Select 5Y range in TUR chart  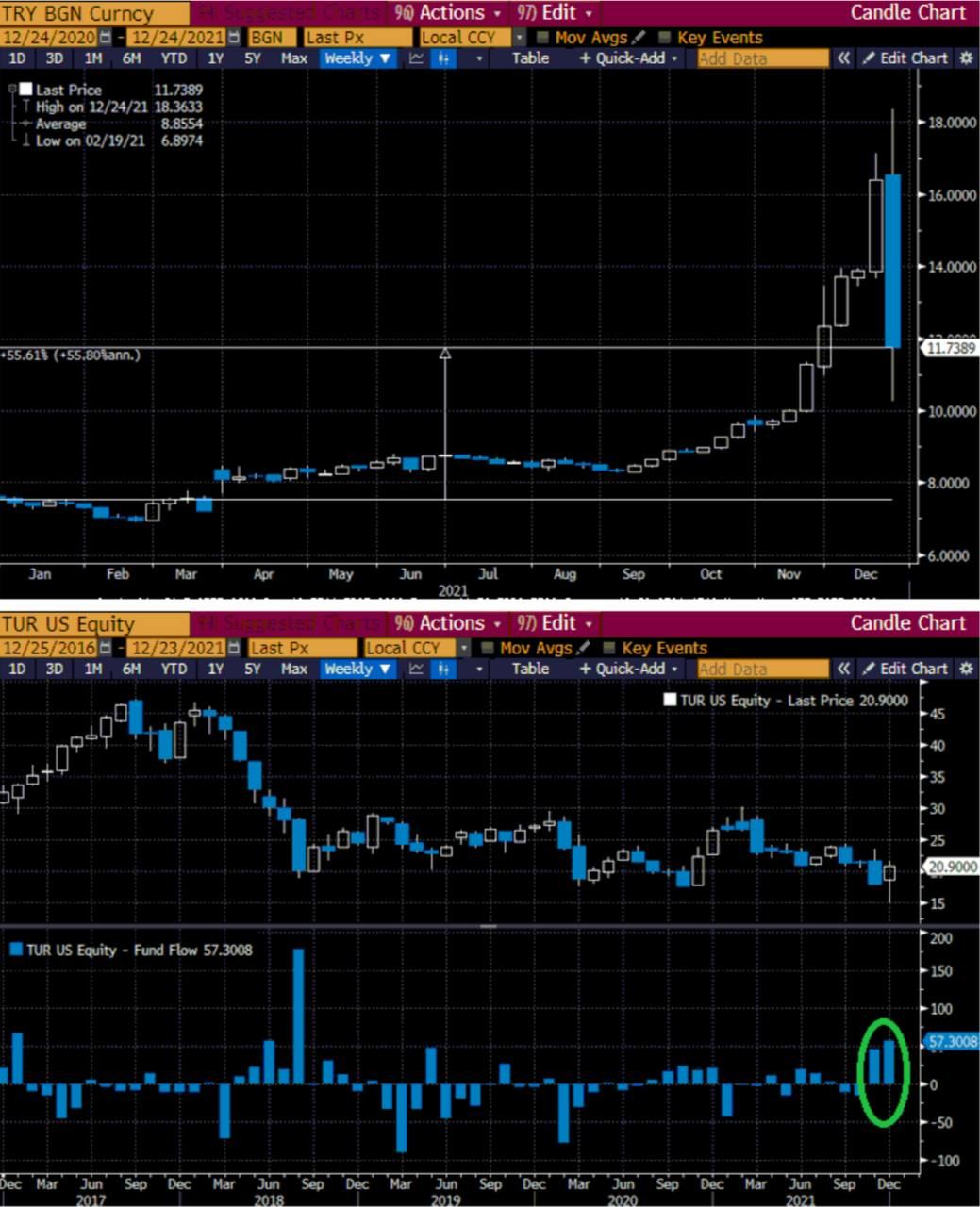[x=253, y=669]
